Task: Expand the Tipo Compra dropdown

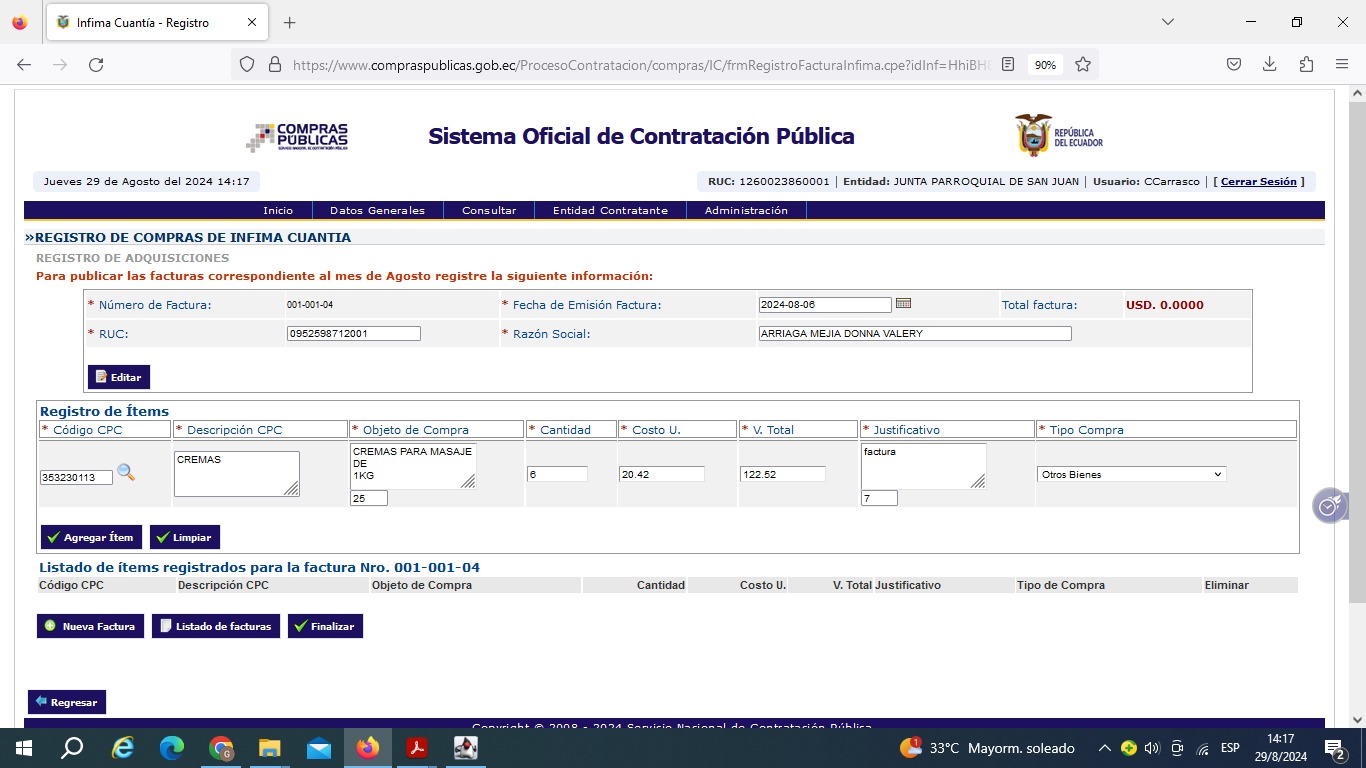Action: [1132, 474]
